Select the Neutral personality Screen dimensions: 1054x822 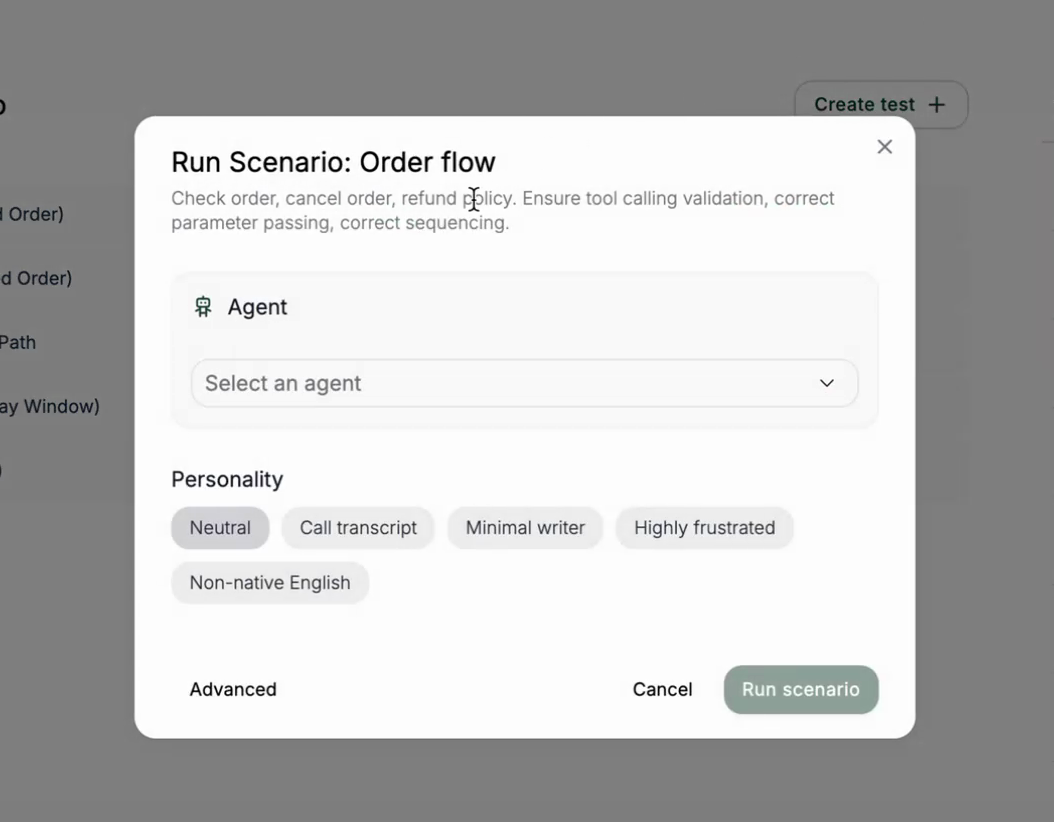219,527
